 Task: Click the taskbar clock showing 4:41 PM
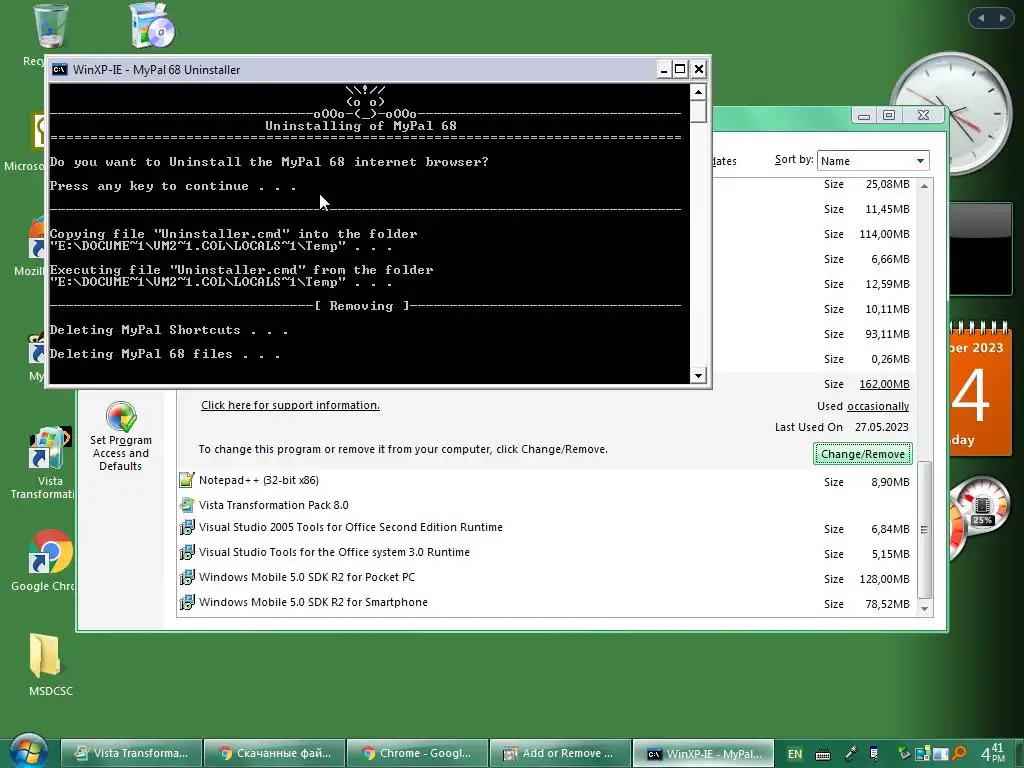point(993,753)
